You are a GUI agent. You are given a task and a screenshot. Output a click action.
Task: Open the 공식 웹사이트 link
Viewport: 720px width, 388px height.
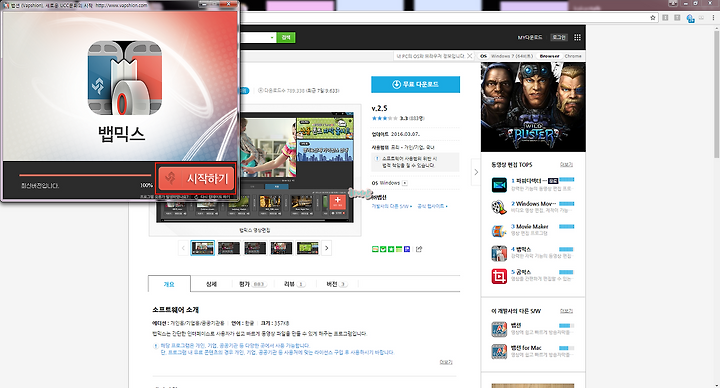click(432, 206)
